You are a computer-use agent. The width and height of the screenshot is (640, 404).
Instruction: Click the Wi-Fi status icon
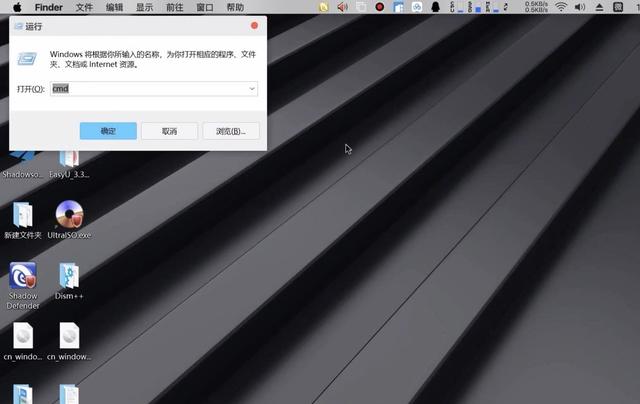tap(562, 7)
